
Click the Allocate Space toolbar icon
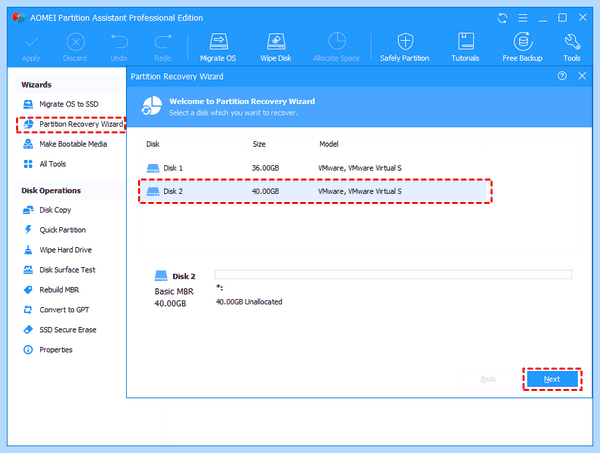coord(337,41)
